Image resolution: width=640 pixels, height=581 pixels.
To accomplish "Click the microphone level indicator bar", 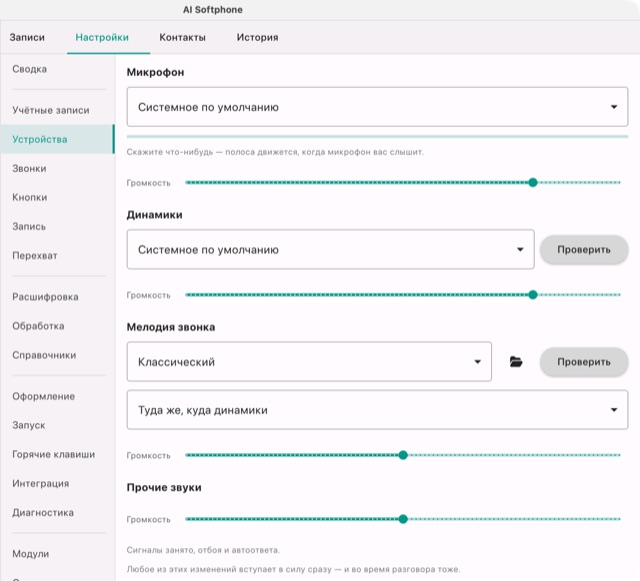I will pos(377,136).
